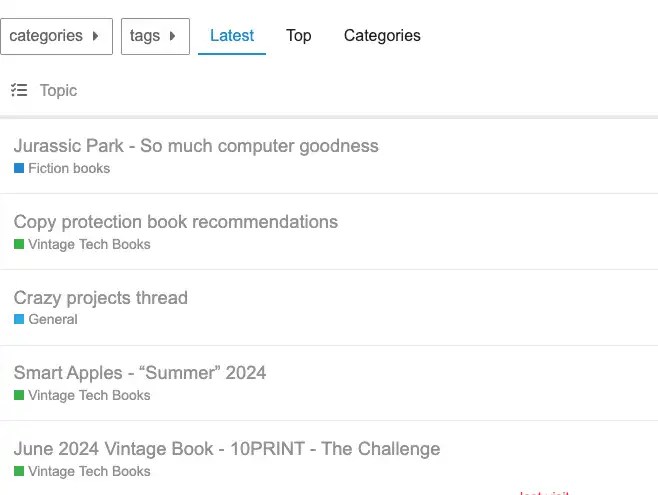Click the Fiction books category badge
The width and height of the screenshot is (658, 495).
tap(69, 168)
